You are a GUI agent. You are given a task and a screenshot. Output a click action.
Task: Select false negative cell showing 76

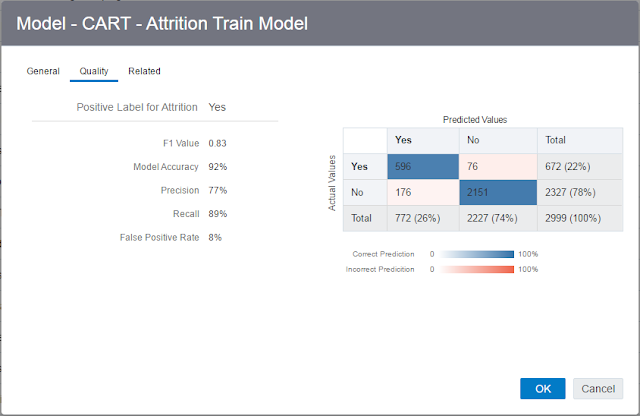[x=498, y=167]
